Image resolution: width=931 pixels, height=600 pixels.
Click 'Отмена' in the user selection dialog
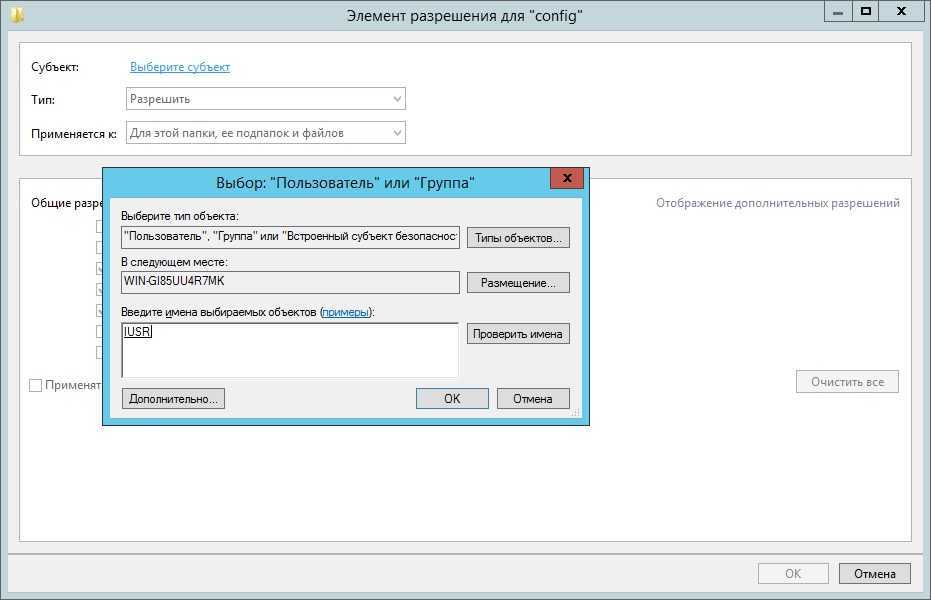[x=533, y=399]
